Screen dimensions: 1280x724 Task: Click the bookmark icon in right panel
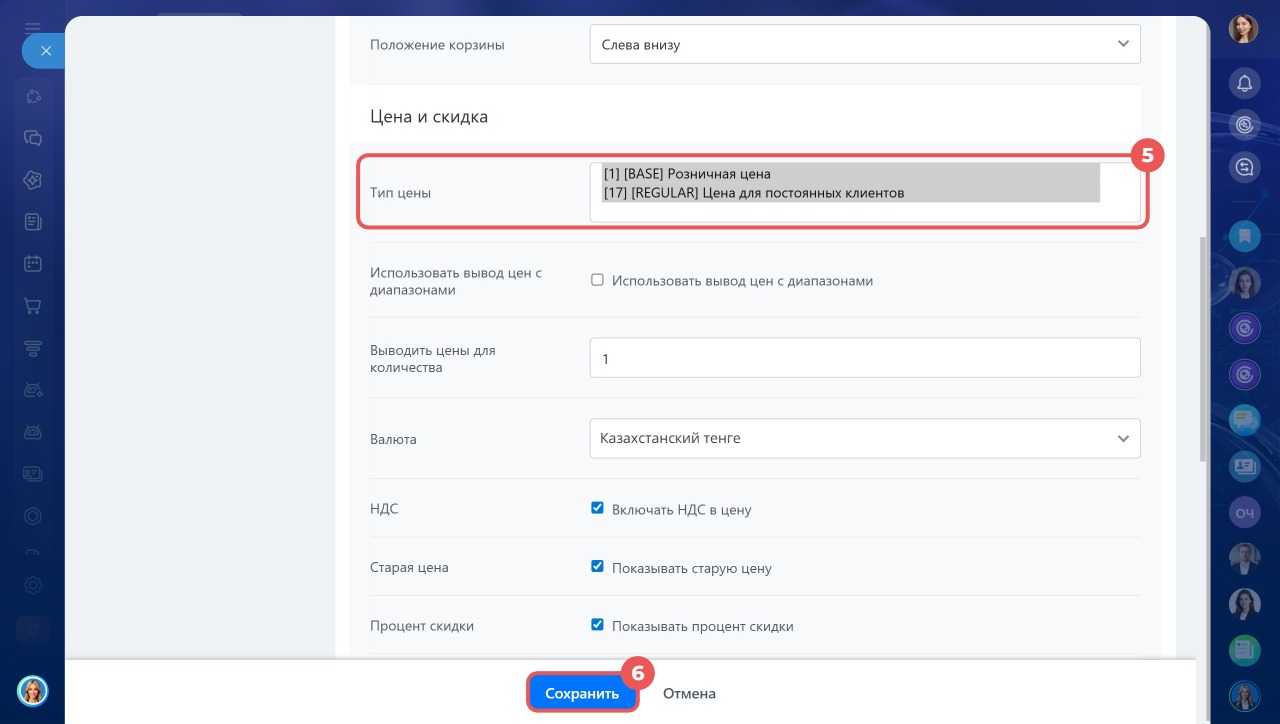[1244, 236]
